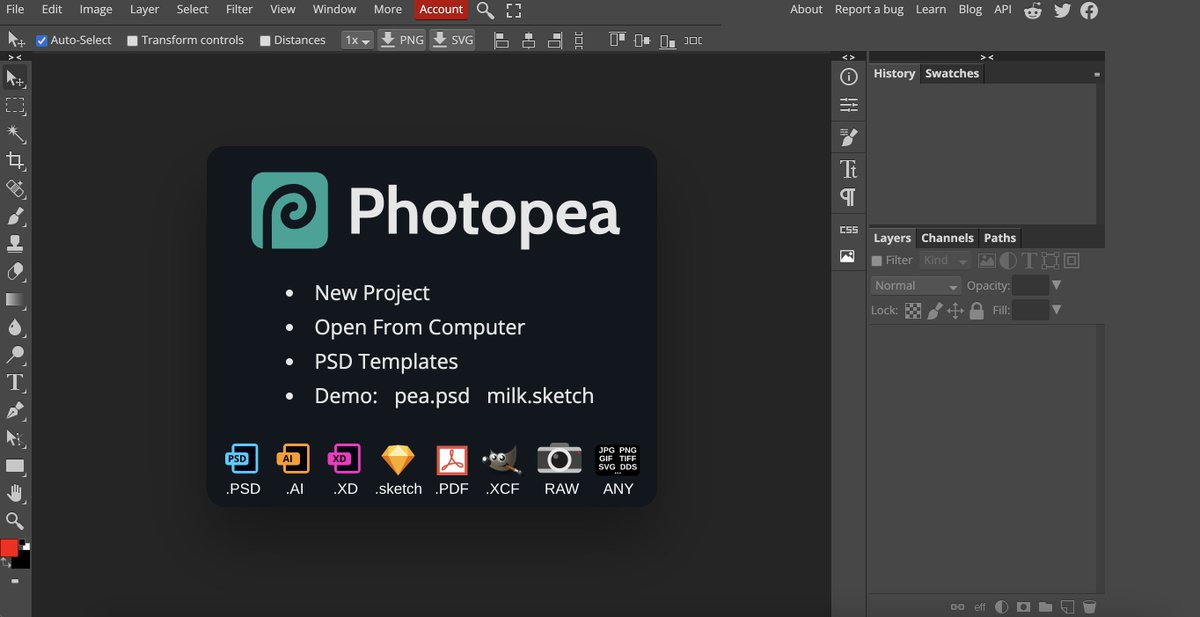Image resolution: width=1200 pixels, height=617 pixels.
Task: Open the Normal blend mode dropdown
Action: [915, 286]
